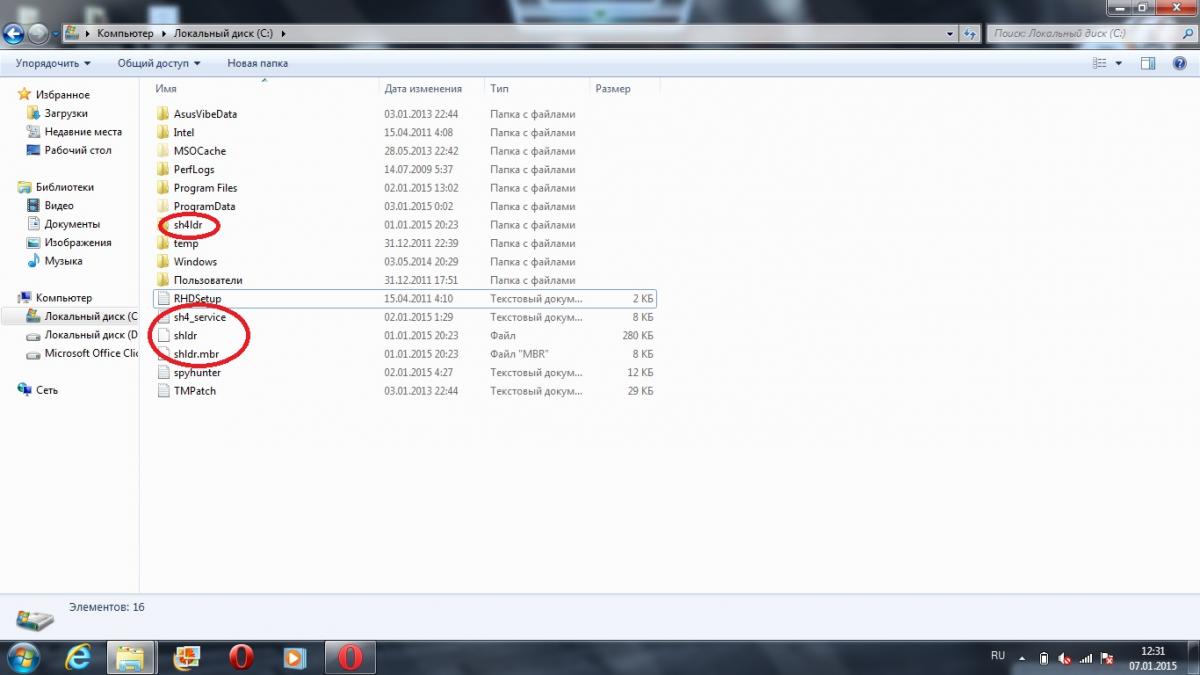Open Избранное in navigation pane
This screenshot has height=675, width=1200.
click(63, 95)
